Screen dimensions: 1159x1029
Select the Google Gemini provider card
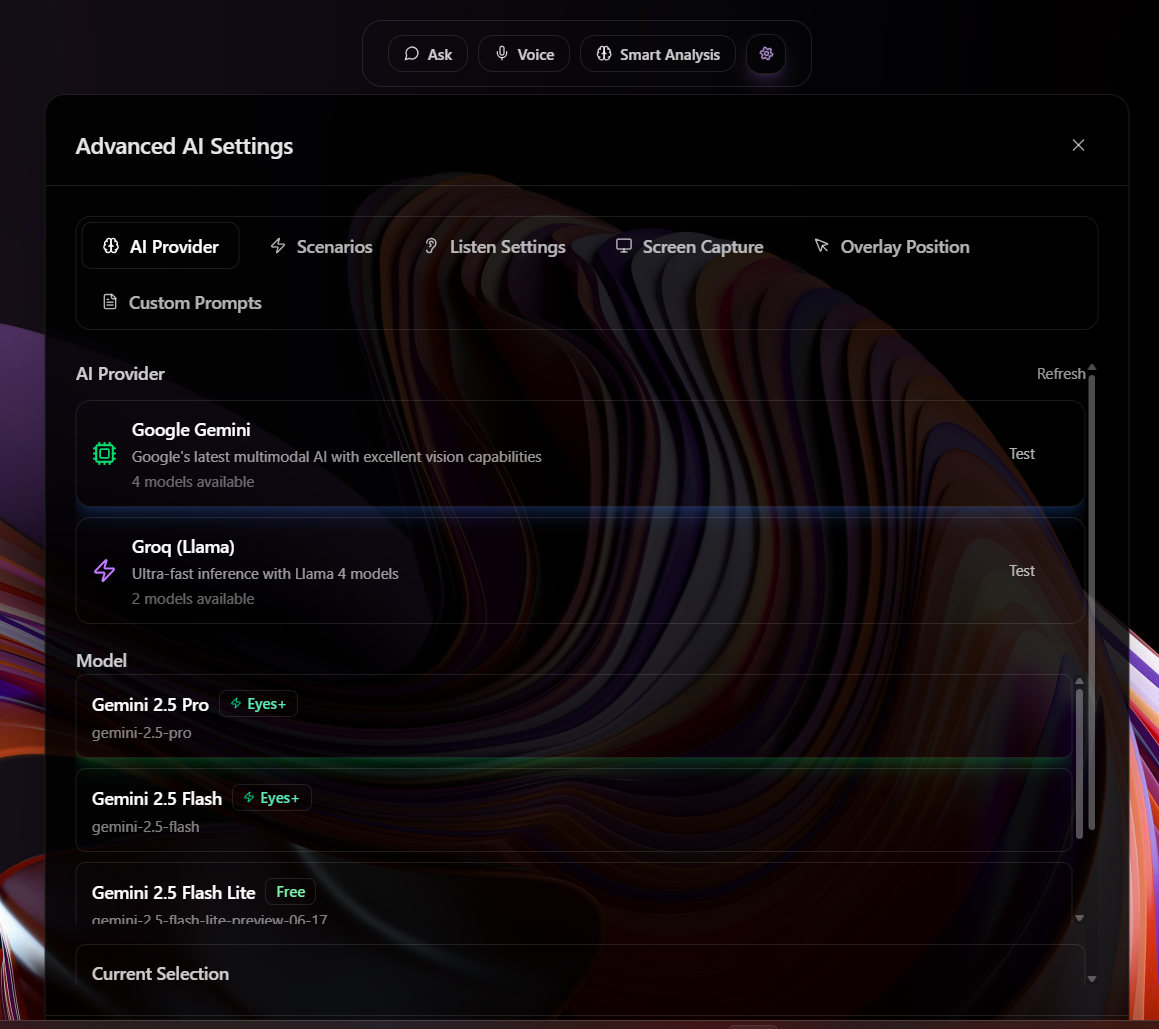tap(580, 454)
